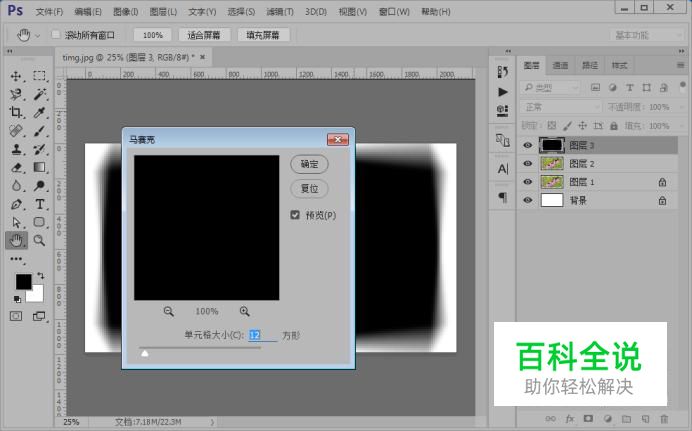Select the Eyedropper tool
This screenshot has width=692, height=431.
[x=39, y=112]
